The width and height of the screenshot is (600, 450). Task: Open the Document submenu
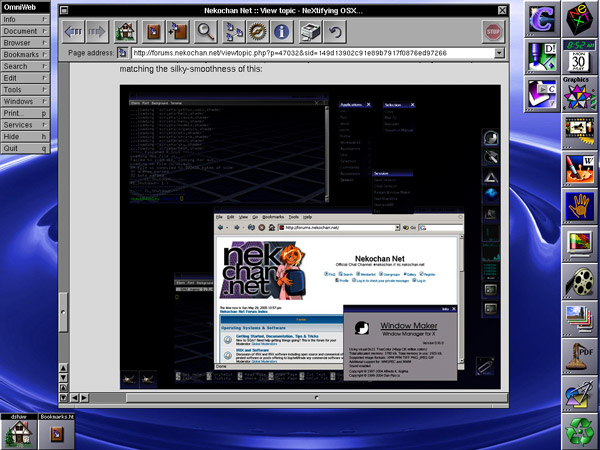[x=25, y=31]
